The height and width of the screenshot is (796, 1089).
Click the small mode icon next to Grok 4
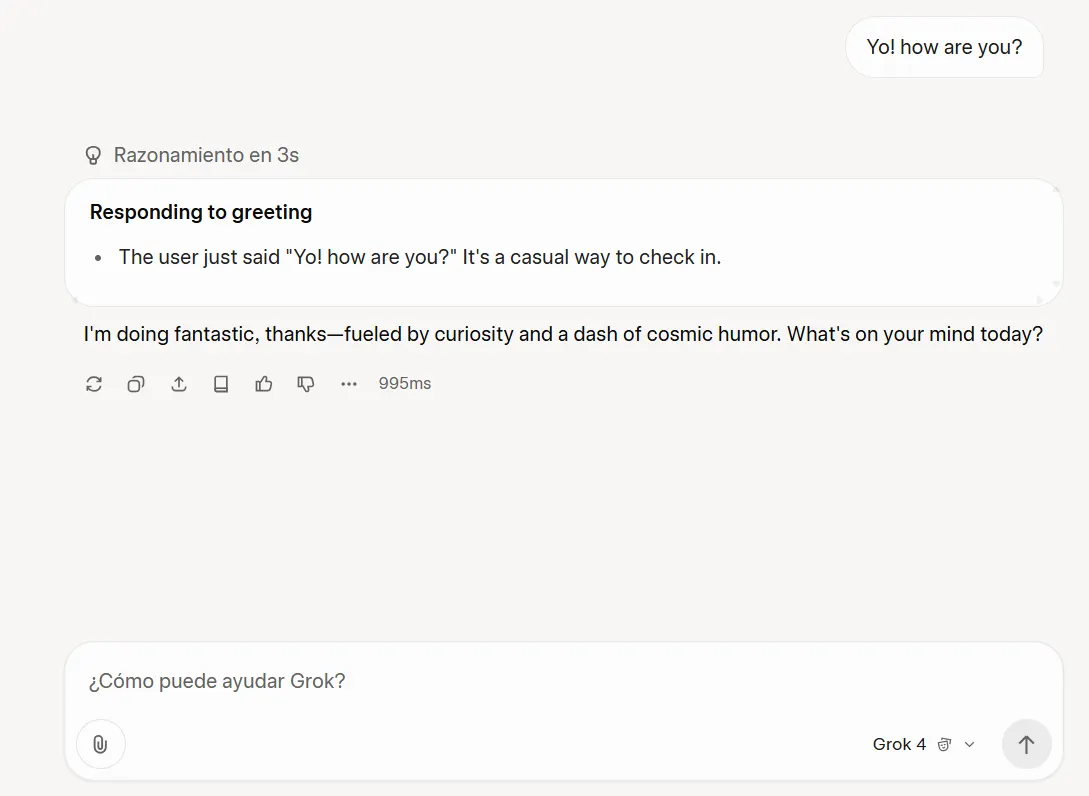pos(944,745)
